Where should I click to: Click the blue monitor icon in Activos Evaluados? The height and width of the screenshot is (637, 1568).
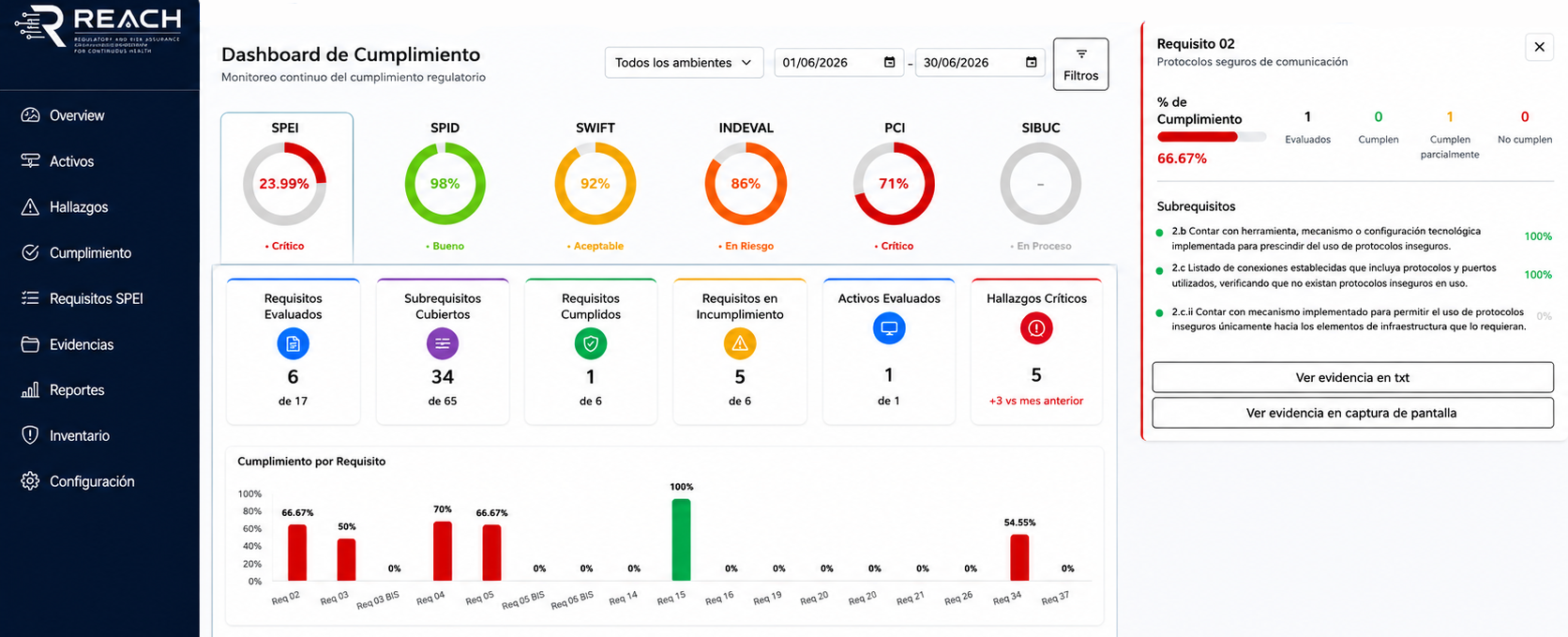coord(889,328)
